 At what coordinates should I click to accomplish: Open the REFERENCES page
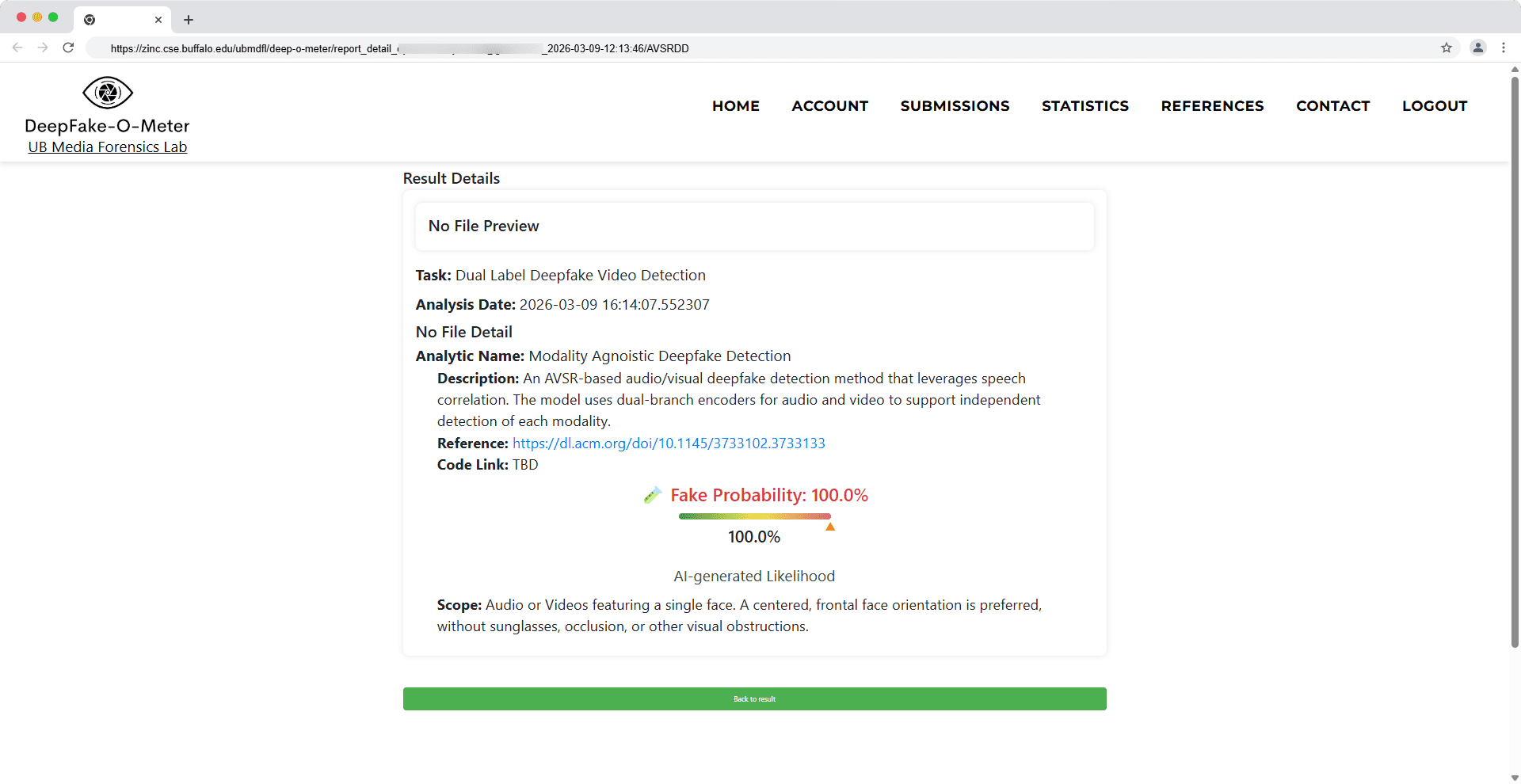[x=1212, y=106]
